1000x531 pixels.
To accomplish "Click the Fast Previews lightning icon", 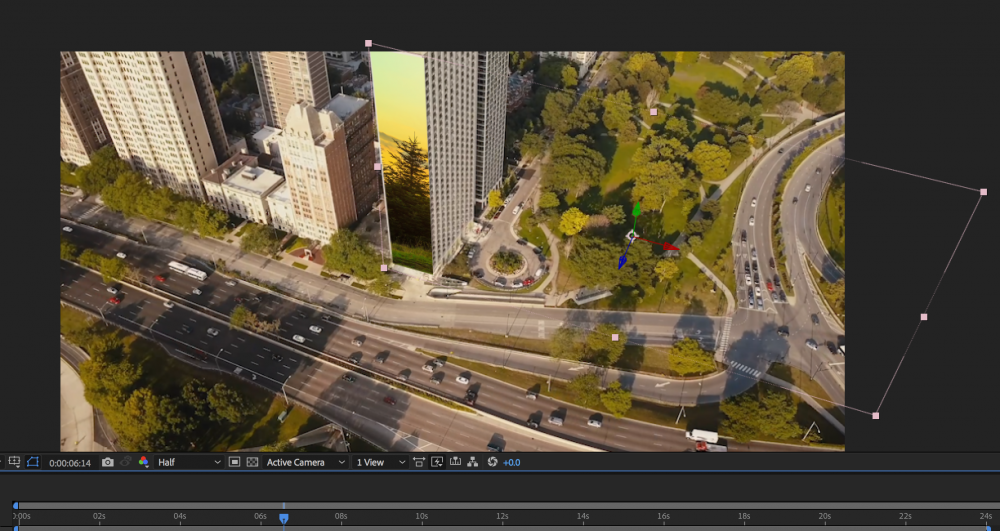I will (437, 462).
